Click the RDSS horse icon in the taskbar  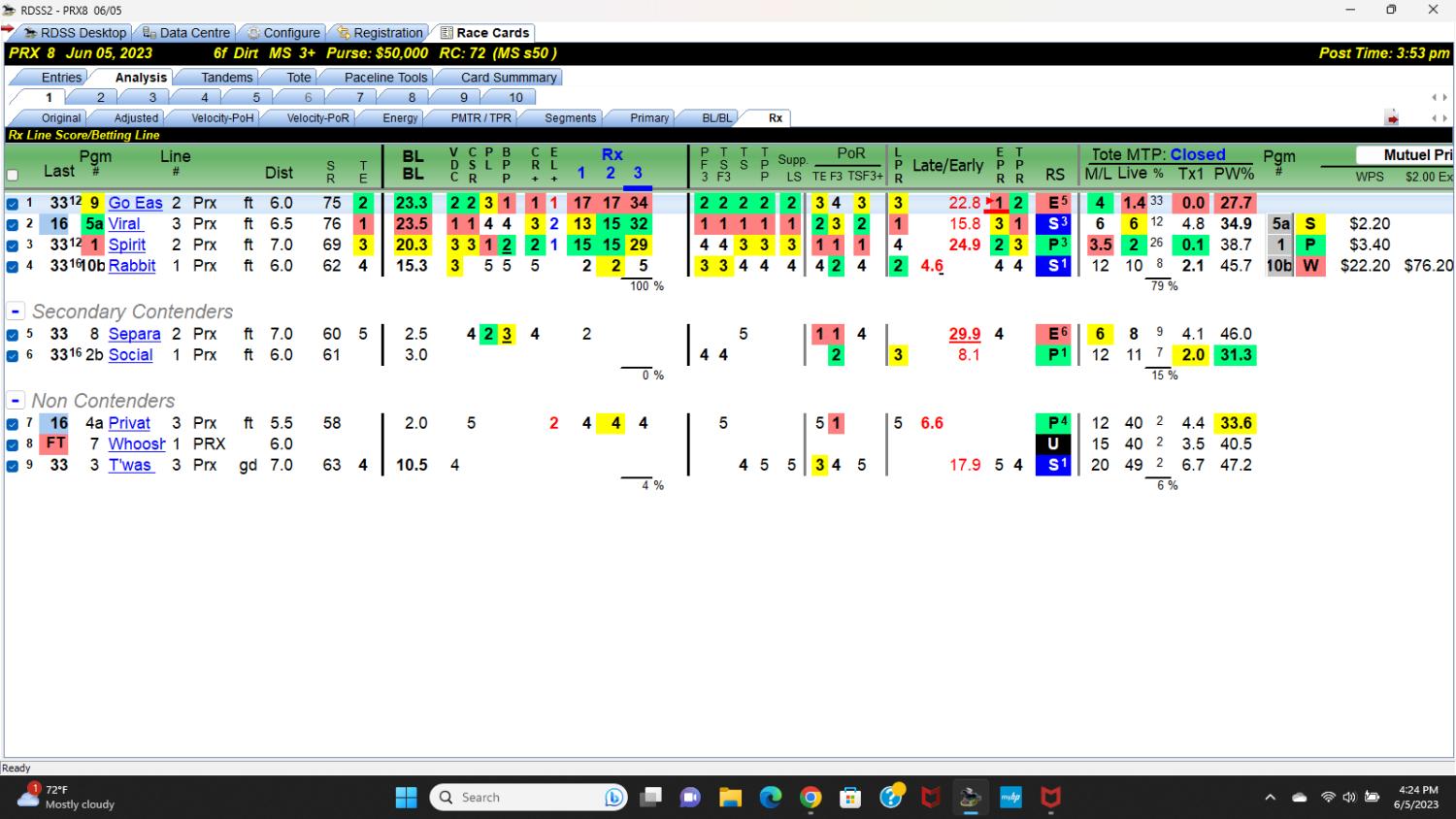(970, 798)
